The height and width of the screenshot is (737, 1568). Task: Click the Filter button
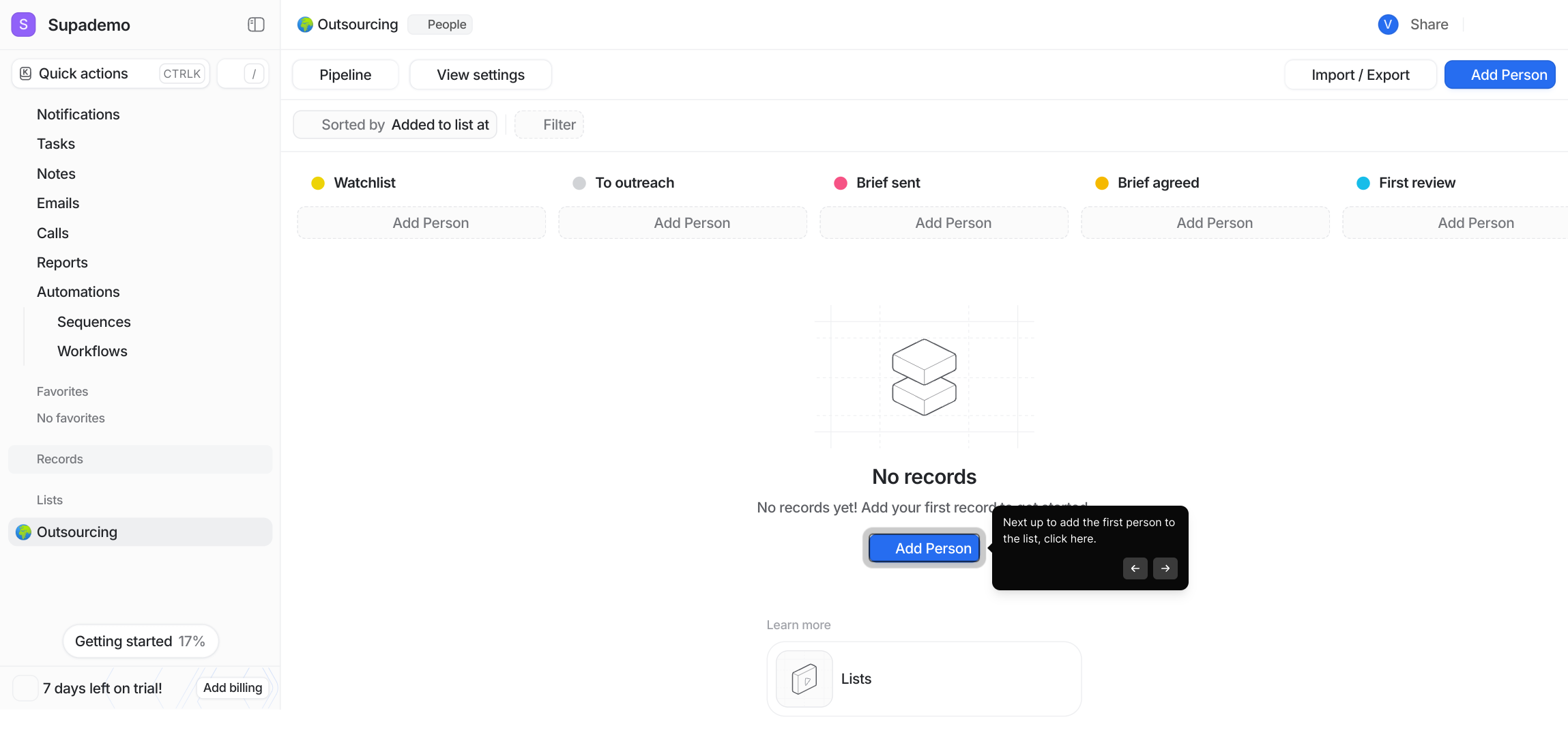(x=549, y=125)
